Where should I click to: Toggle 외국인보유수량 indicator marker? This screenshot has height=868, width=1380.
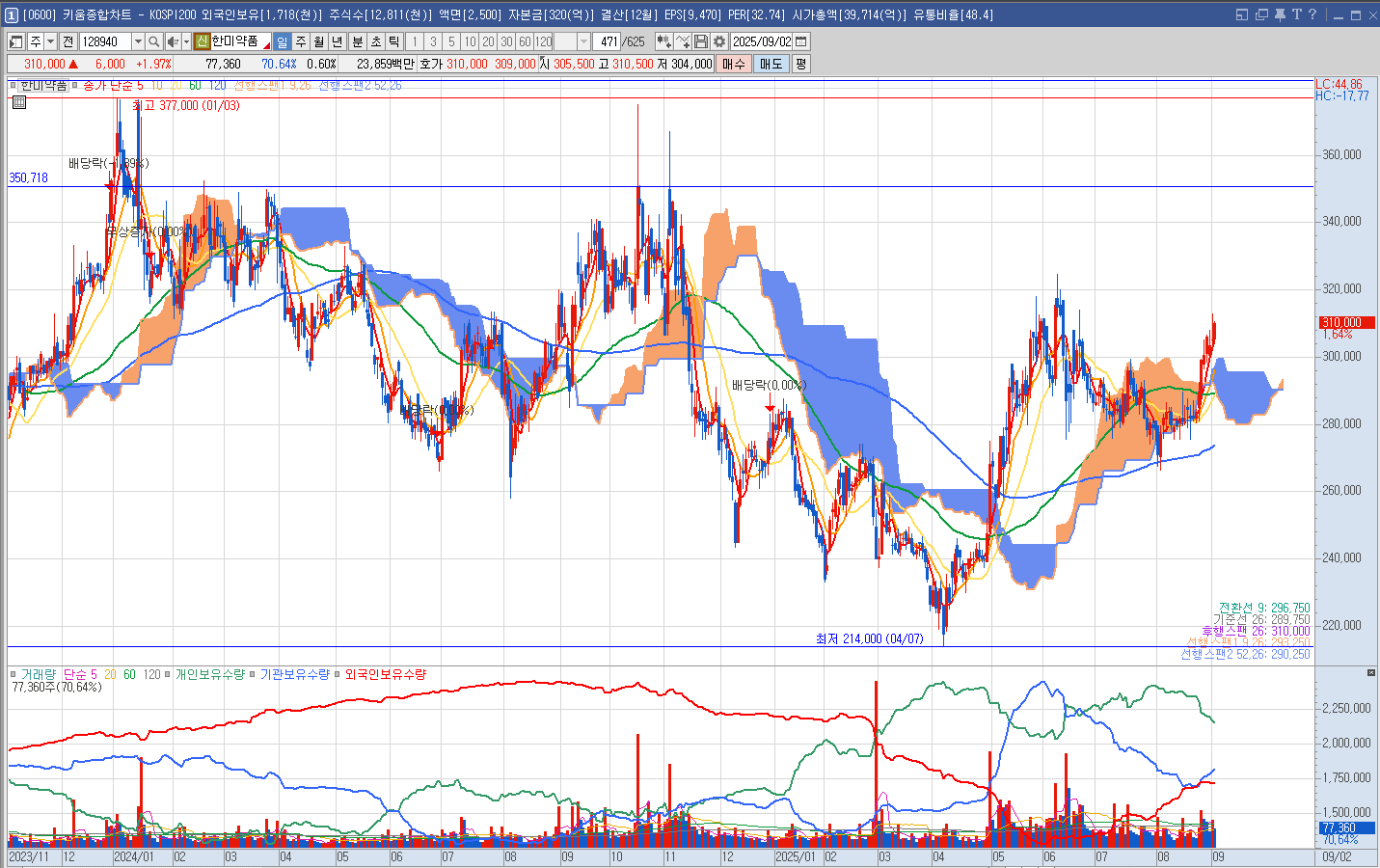338,674
